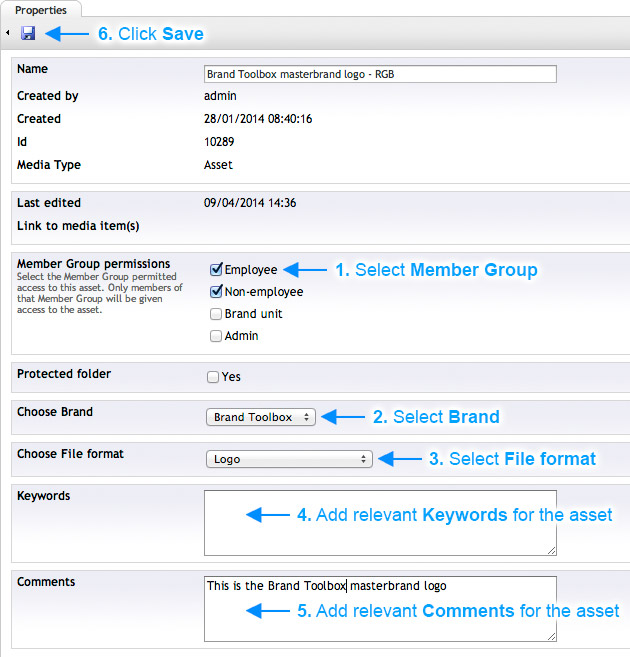Grab the Comments box resize handle
Viewport: 630px width, 657px height.
[x=551, y=636]
